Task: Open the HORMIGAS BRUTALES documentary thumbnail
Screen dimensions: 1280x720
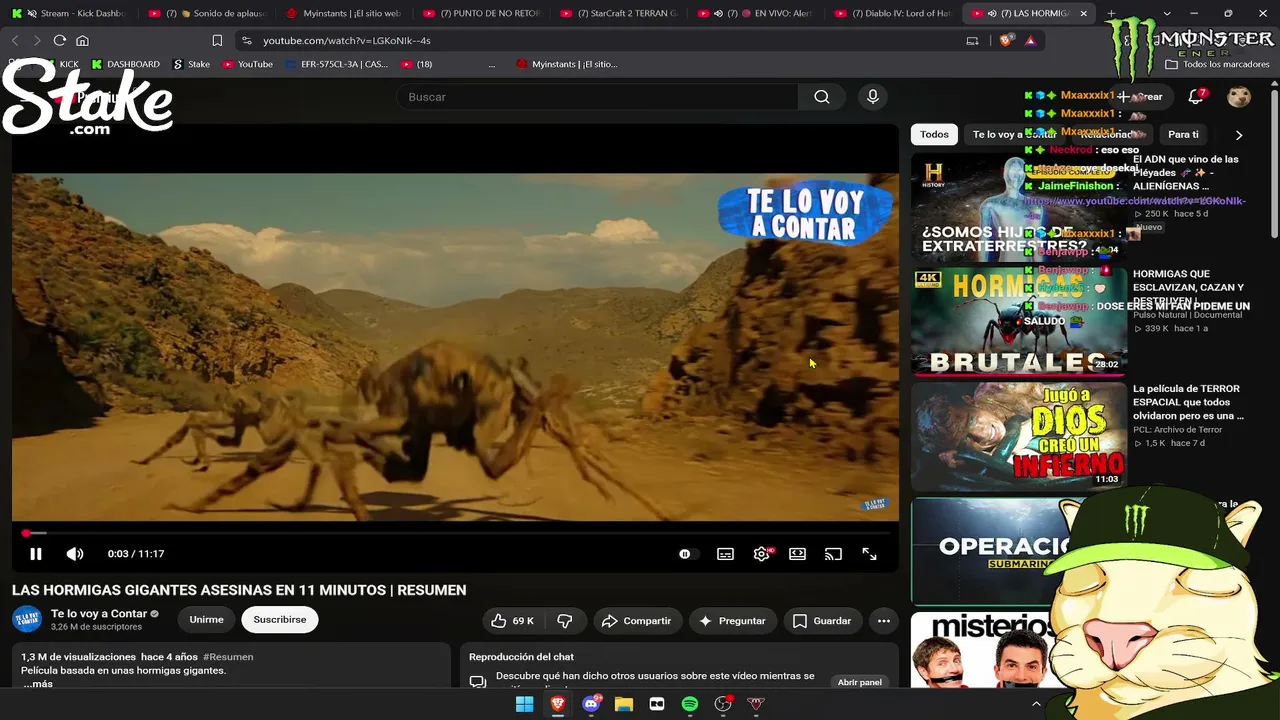Action: click(x=1019, y=322)
